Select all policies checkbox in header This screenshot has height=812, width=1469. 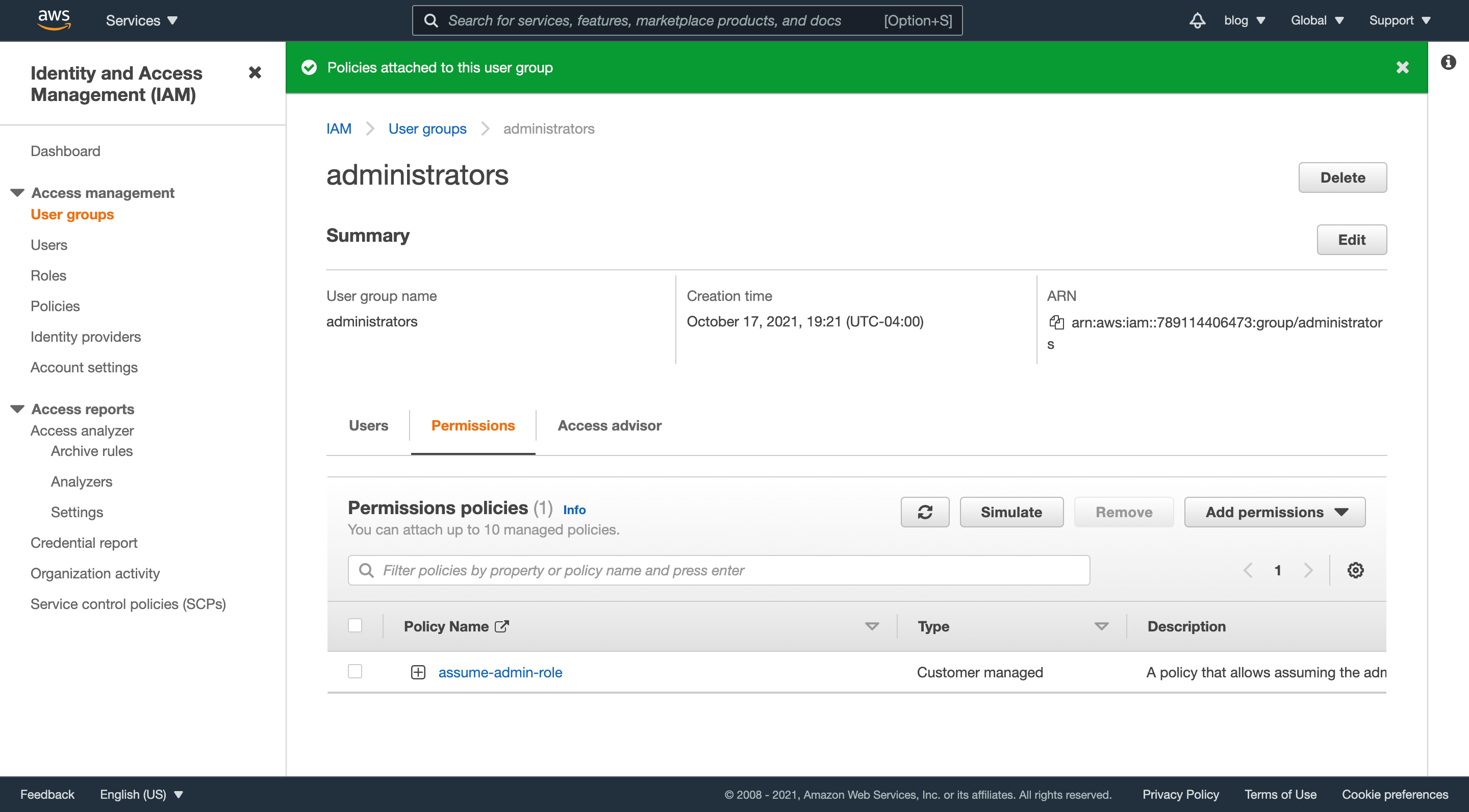coord(354,625)
